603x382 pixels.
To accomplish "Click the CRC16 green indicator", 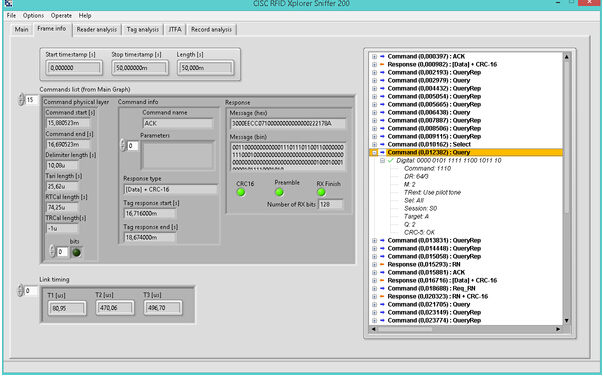I will (241, 192).
